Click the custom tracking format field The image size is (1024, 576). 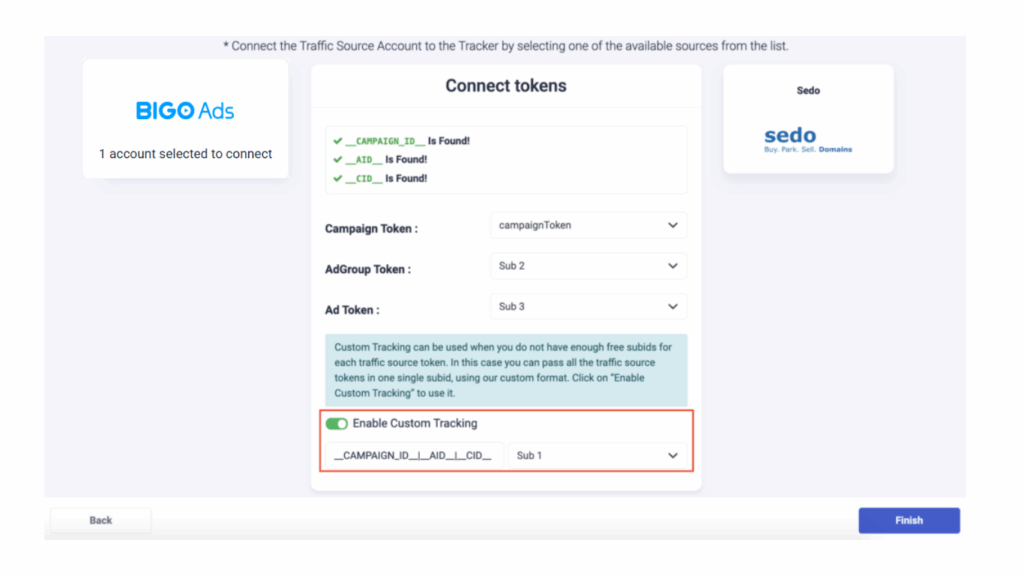pos(415,455)
